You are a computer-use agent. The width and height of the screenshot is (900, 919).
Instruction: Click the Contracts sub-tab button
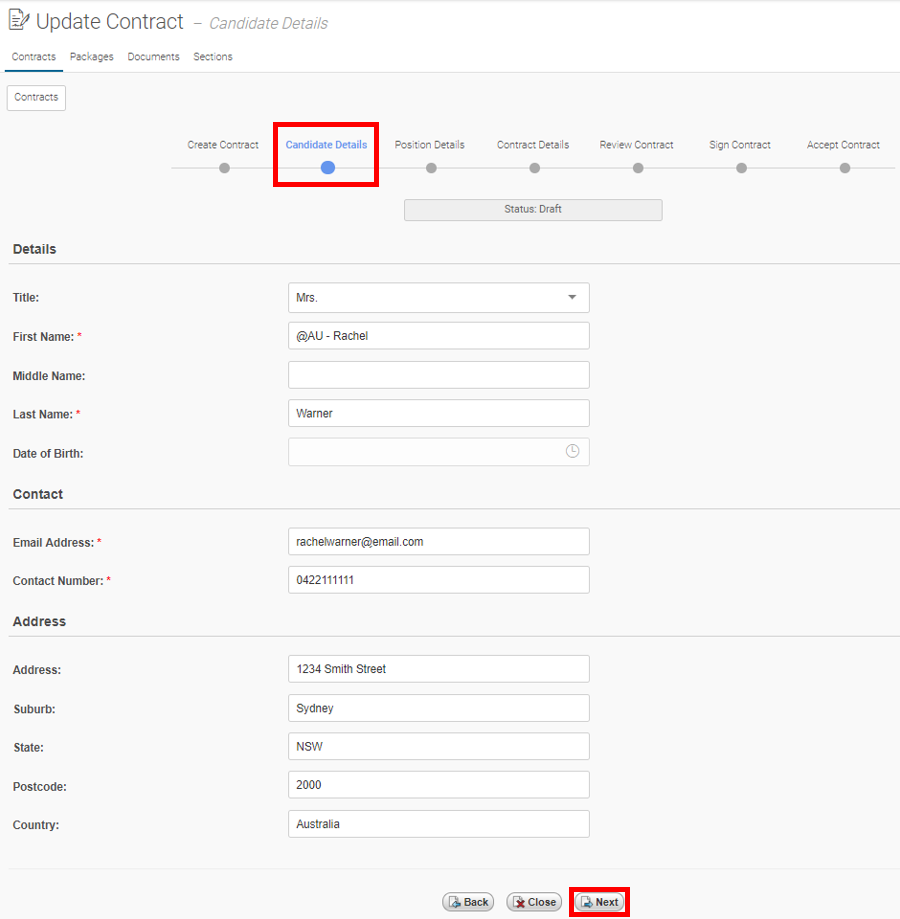[x=36, y=97]
